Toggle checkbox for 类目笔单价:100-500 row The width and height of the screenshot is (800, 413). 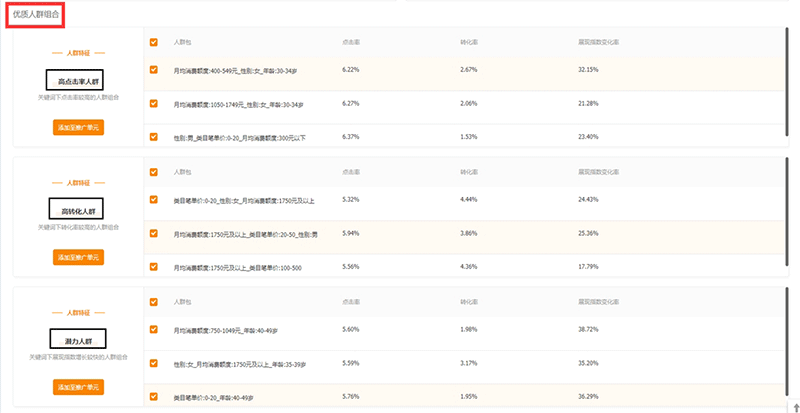pos(153,266)
